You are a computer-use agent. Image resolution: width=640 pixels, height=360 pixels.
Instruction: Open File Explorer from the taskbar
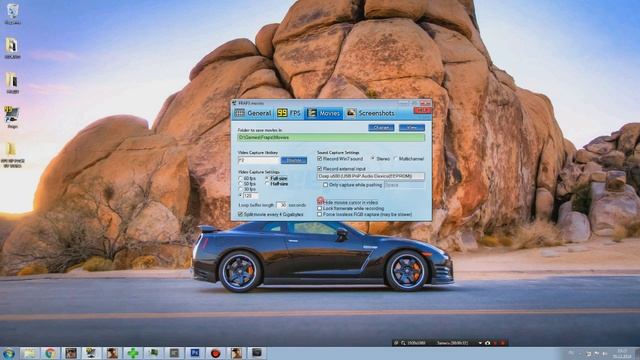point(29,353)
